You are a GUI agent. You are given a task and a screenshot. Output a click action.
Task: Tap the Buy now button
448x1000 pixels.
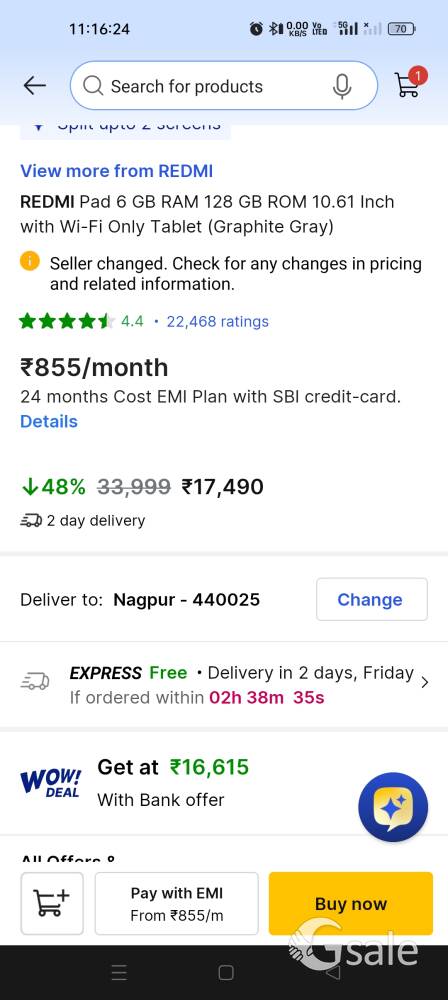[351, 903]
